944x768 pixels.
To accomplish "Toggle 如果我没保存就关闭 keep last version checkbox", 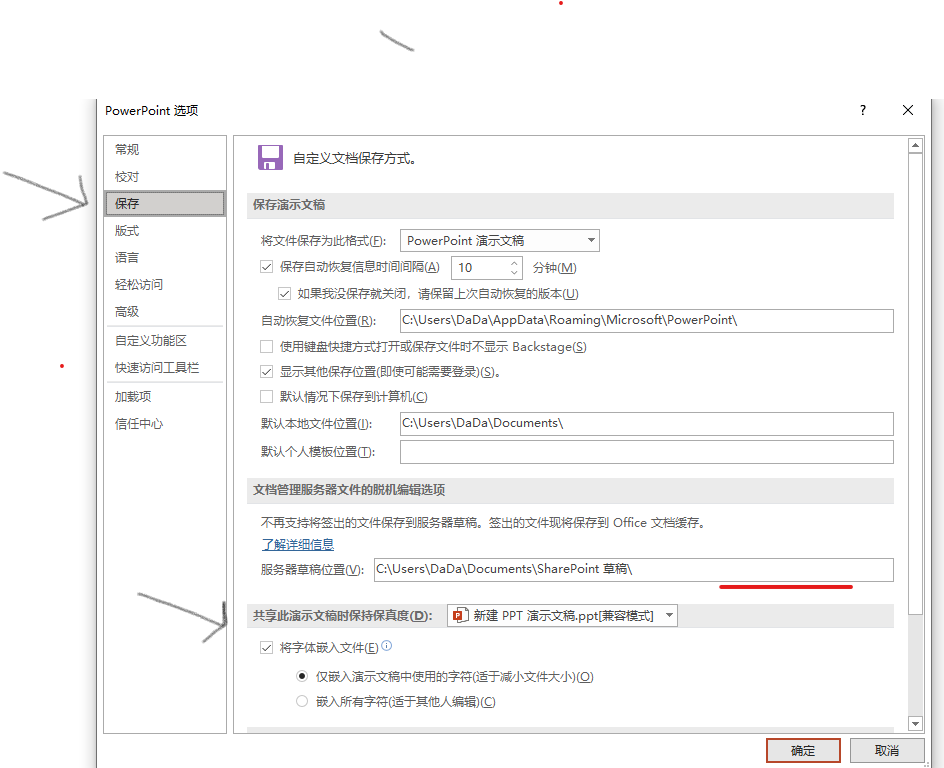I will coord(284,294).
